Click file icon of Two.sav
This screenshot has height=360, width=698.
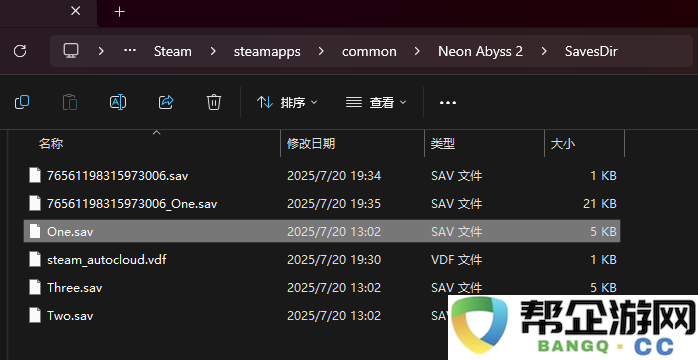coord(35,315)
